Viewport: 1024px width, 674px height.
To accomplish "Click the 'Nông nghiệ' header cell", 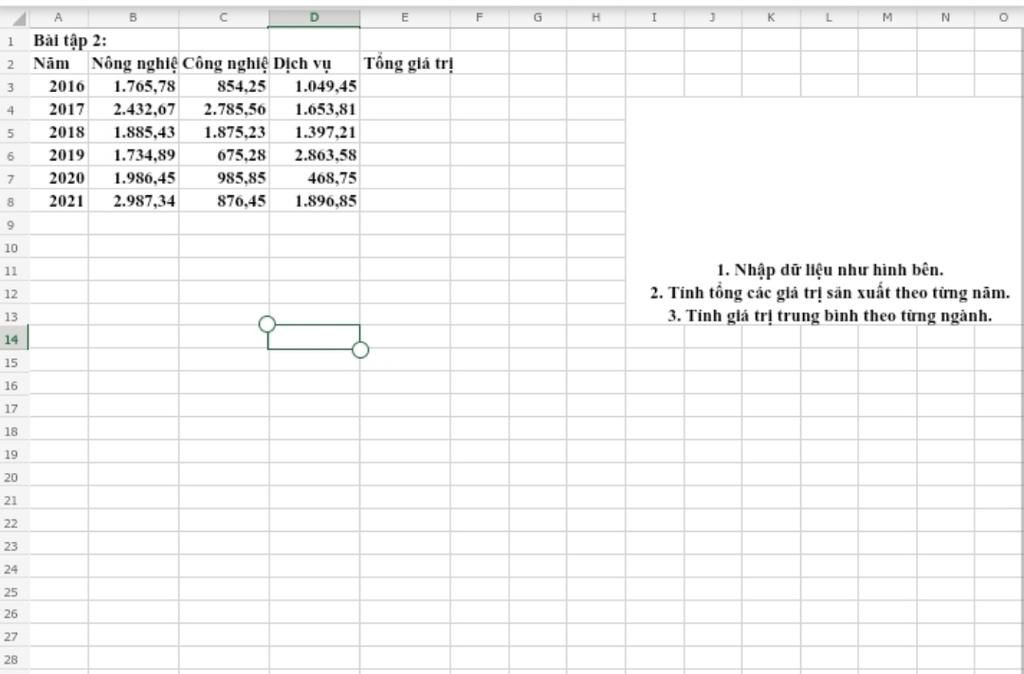I will pos(133,63).
